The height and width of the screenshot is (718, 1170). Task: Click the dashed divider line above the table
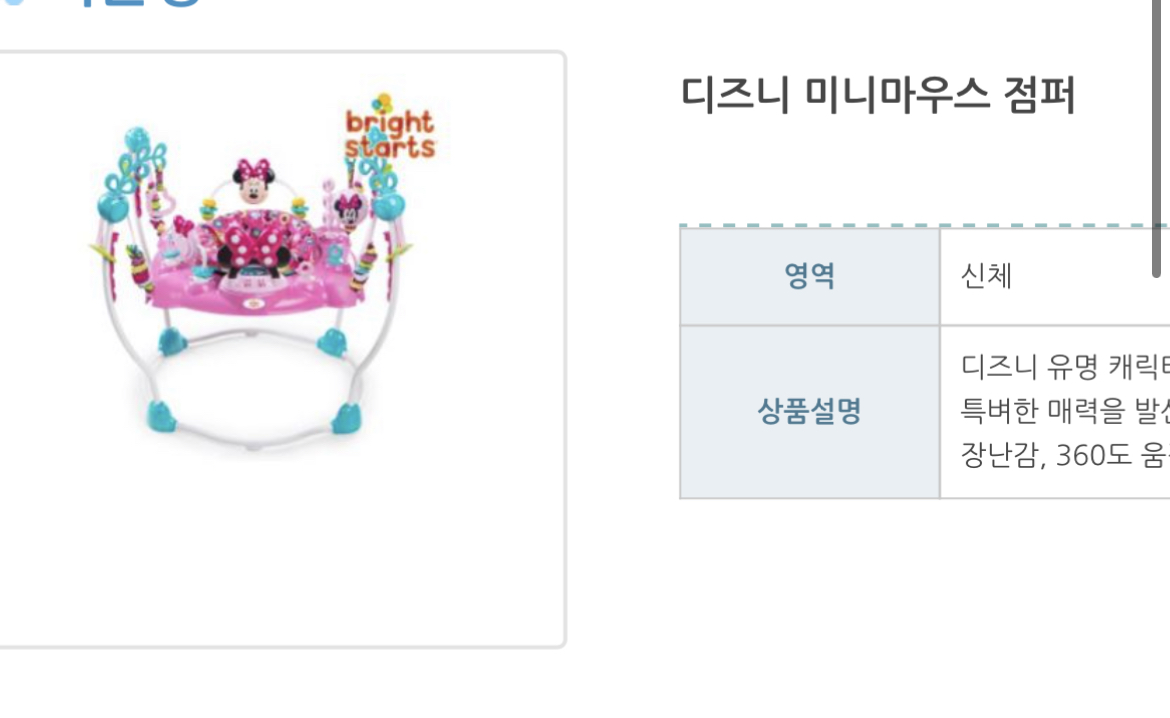[x=925, y=224]
